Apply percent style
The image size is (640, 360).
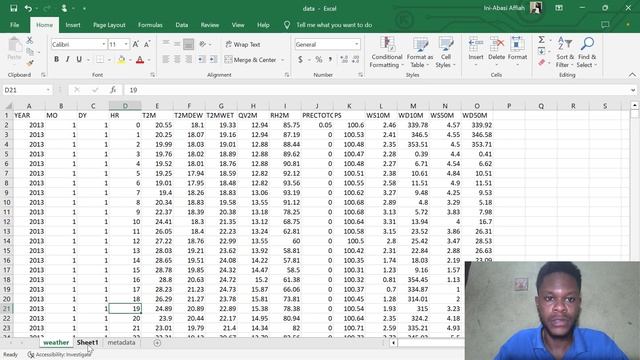tap(319, 60)
